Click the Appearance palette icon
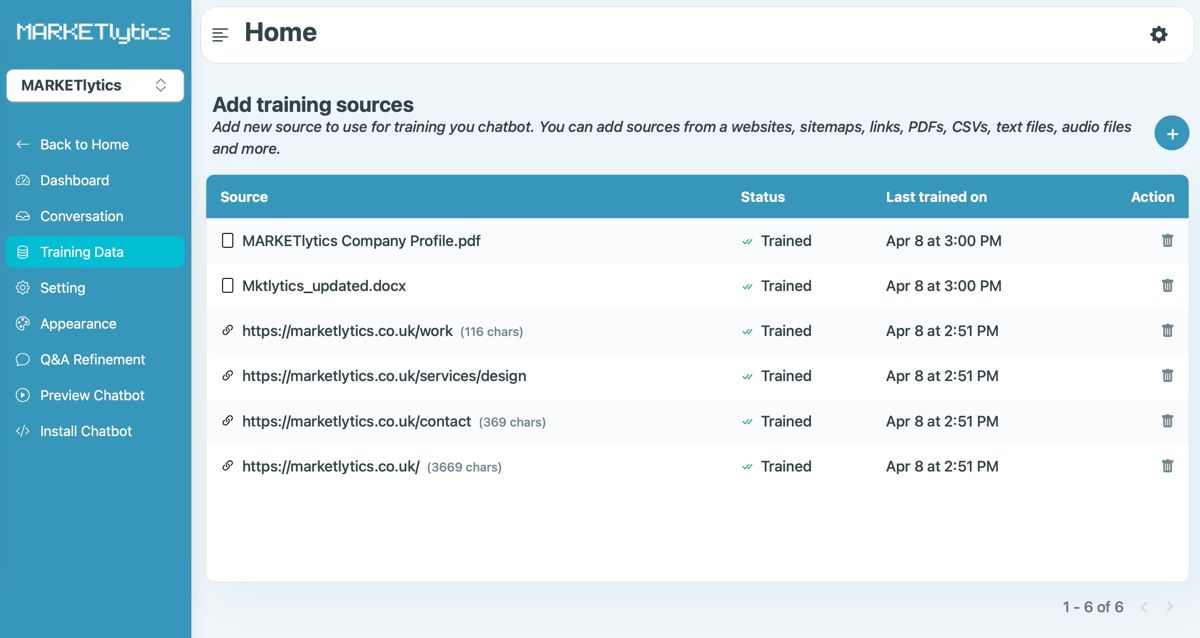The height and width of the screenshot is (638, 1200). pos(23,324)
